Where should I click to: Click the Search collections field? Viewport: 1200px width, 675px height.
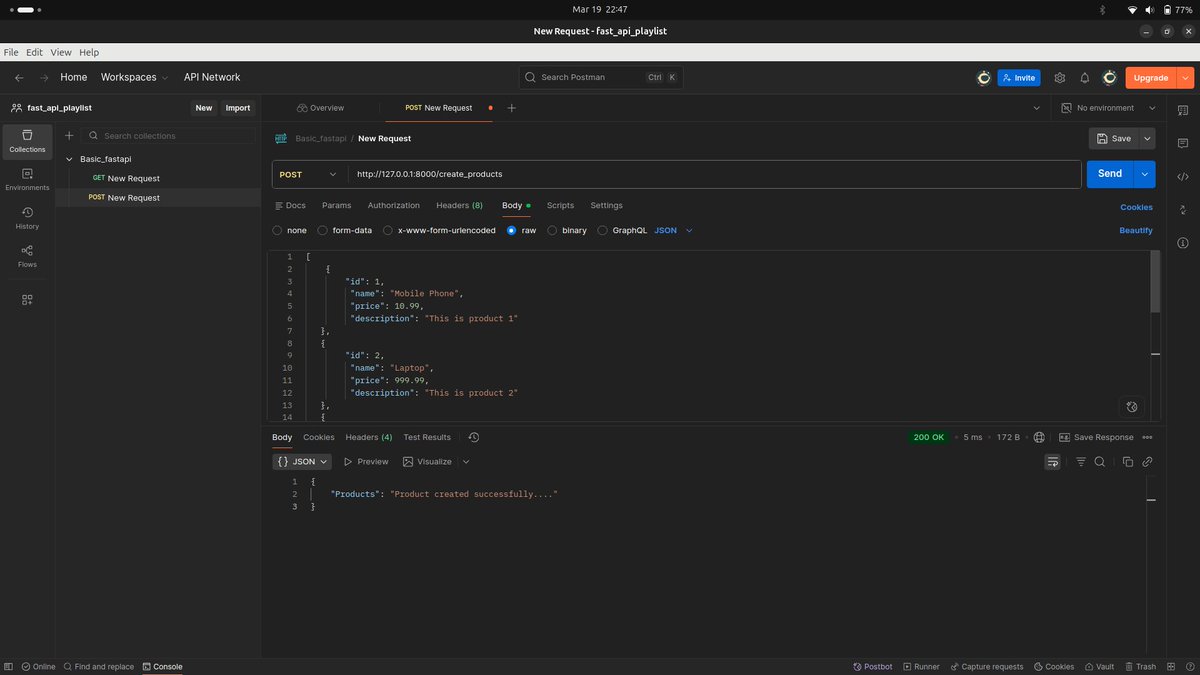pyautogui.click(x=169, y=136)
